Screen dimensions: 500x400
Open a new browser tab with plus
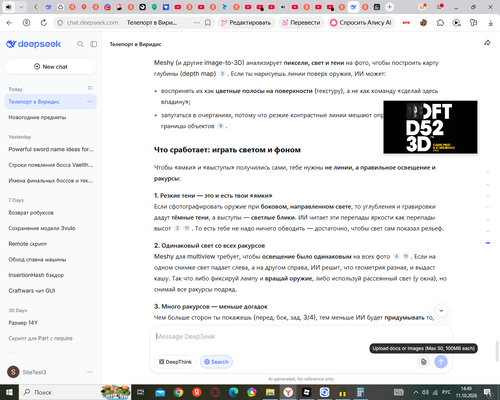coord(389,7)
